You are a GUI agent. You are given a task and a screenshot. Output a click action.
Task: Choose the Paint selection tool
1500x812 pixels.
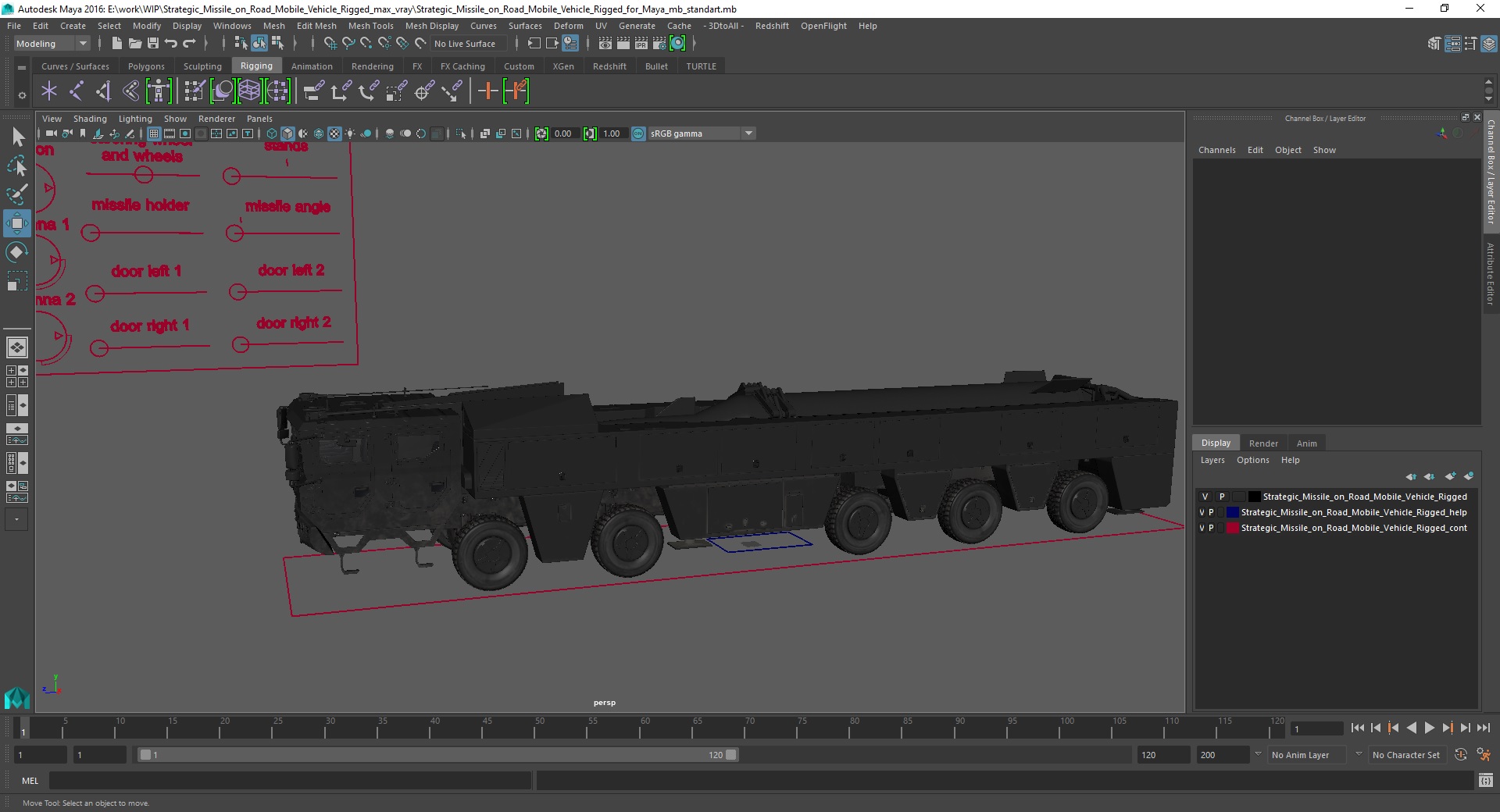[16, 194]
